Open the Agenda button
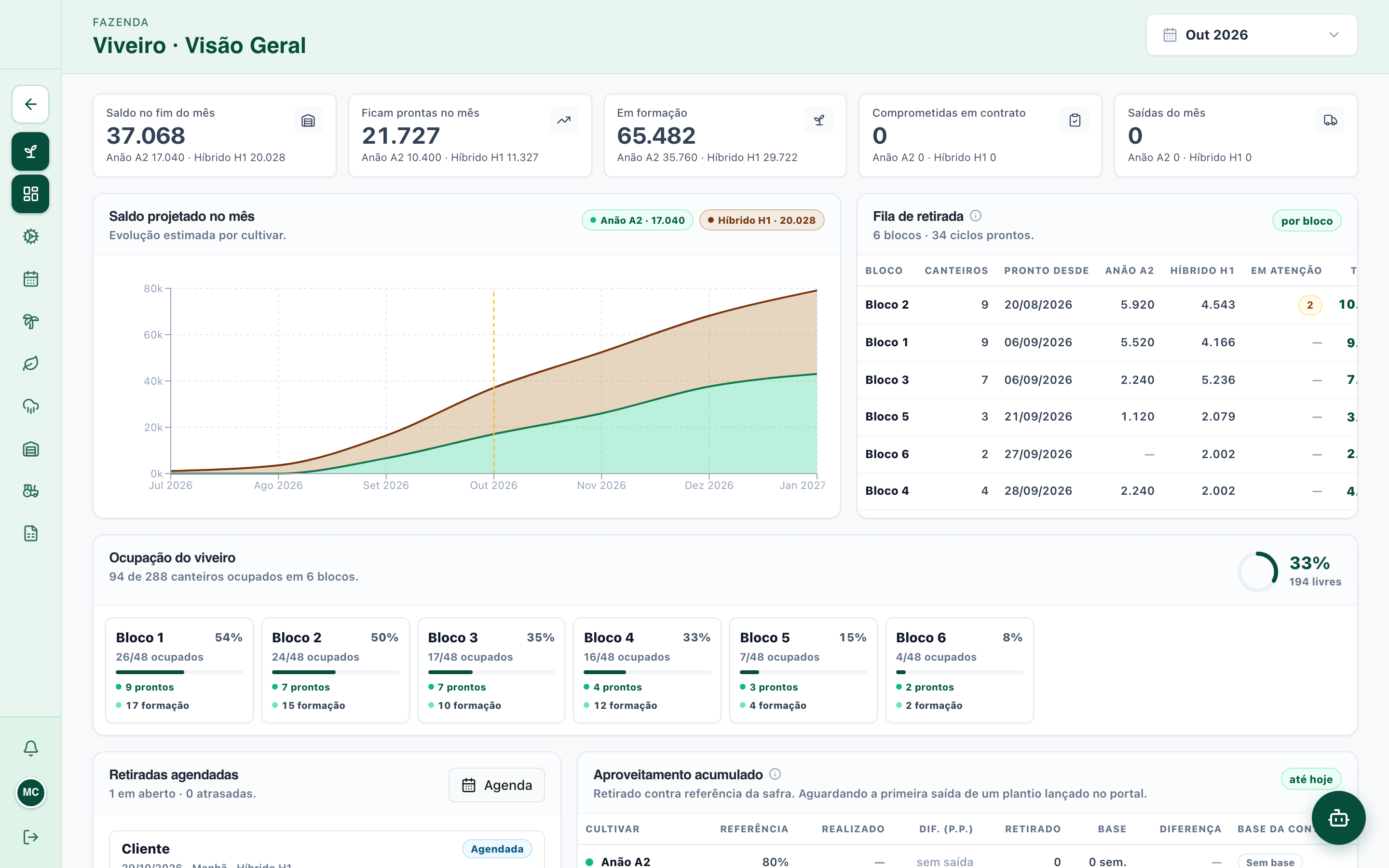Viewport: 1389px width, 868px height. (496, 785)
